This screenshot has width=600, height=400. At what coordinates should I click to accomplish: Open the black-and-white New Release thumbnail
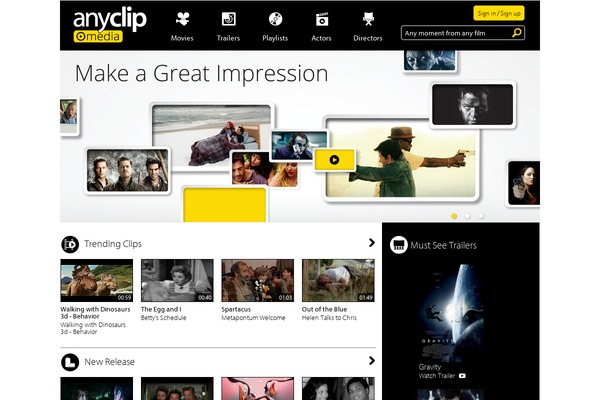(338, 389)
